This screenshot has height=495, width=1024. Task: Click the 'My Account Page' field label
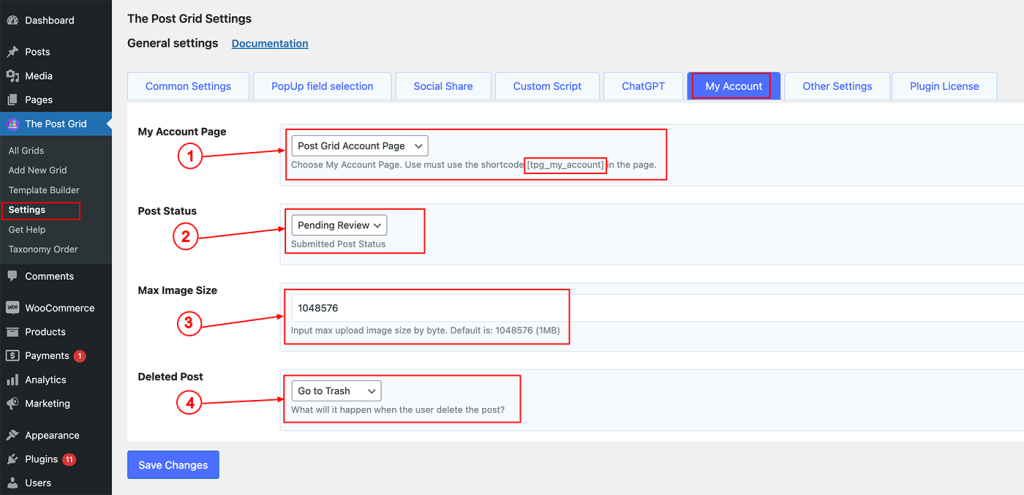click(x=182, y=131)
